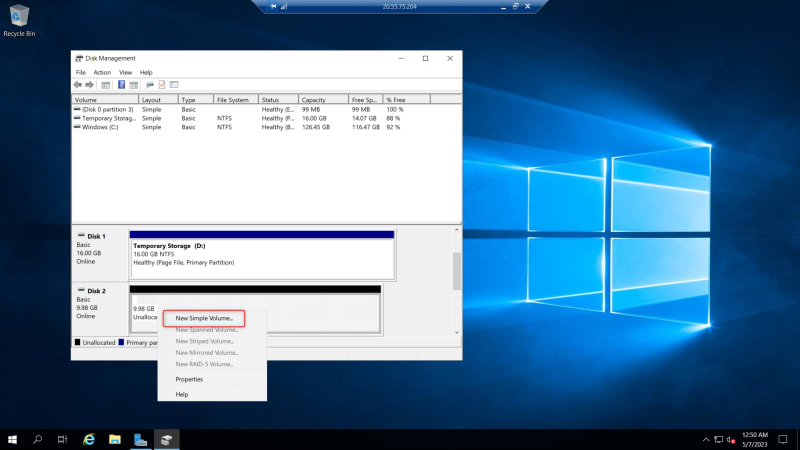Click the taskbar Search magnifier
The width and height of the screenshot is (800, 450).
37,439
